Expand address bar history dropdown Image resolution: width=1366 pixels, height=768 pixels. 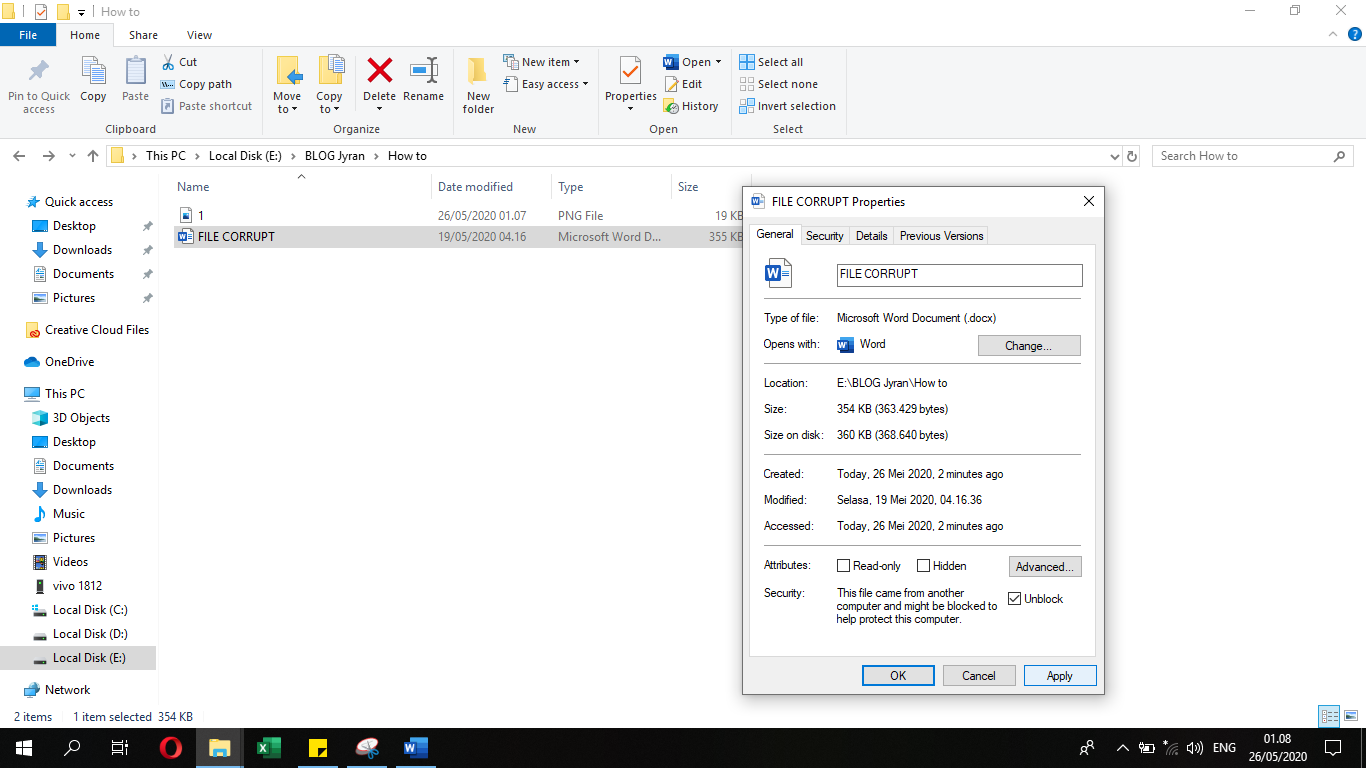pos(1115,157)
